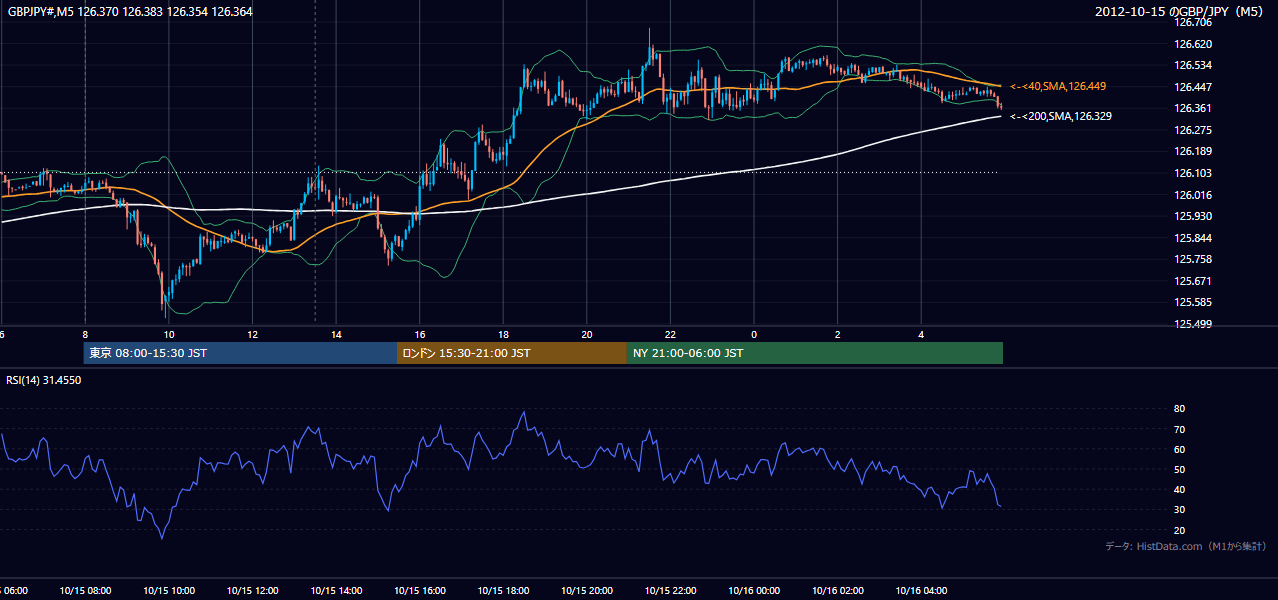
Task: Click price axis label 126.189
Action: [1194, 151]
